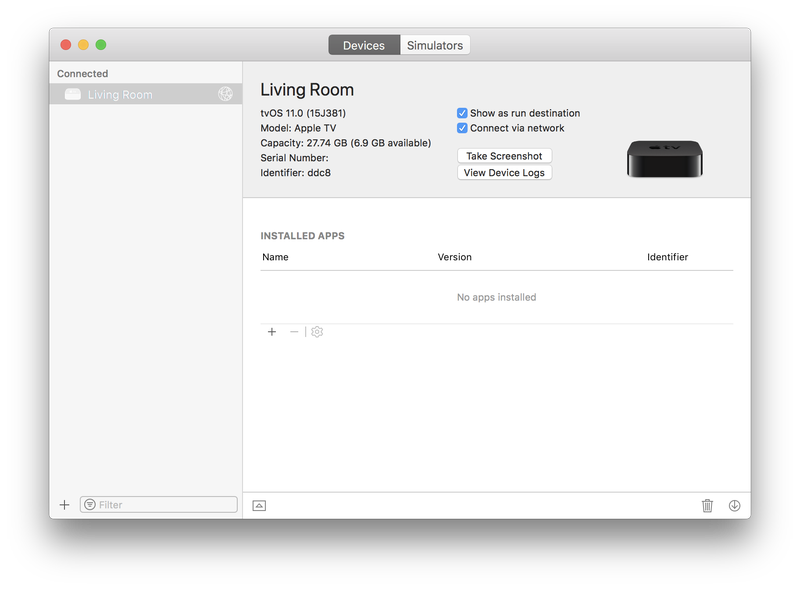Toggle the bottom console panel icon
The height and width of the screenshot is (589, 800).
pyautogui.click(x=259, y=506)
